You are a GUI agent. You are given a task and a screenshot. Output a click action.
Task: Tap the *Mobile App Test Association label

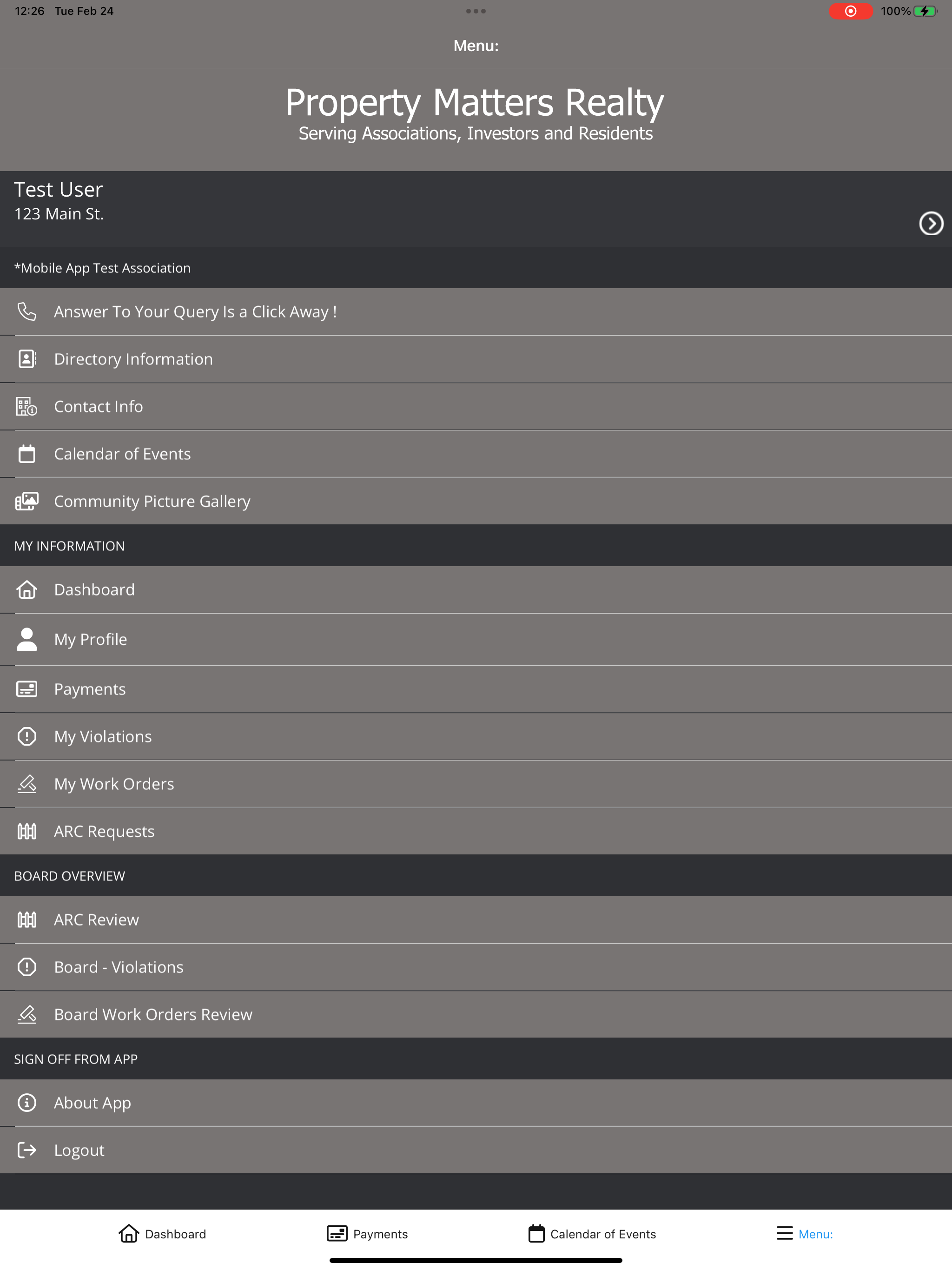(102, 268)
